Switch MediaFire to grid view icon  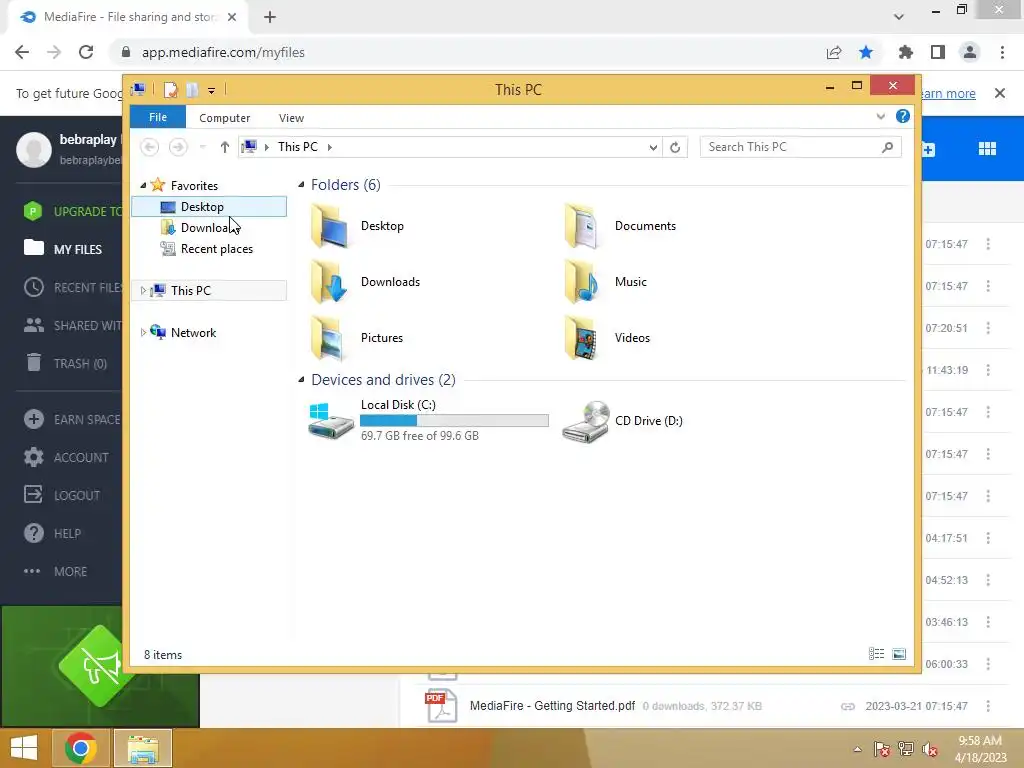pyautogui.click(x=987, y=149)
